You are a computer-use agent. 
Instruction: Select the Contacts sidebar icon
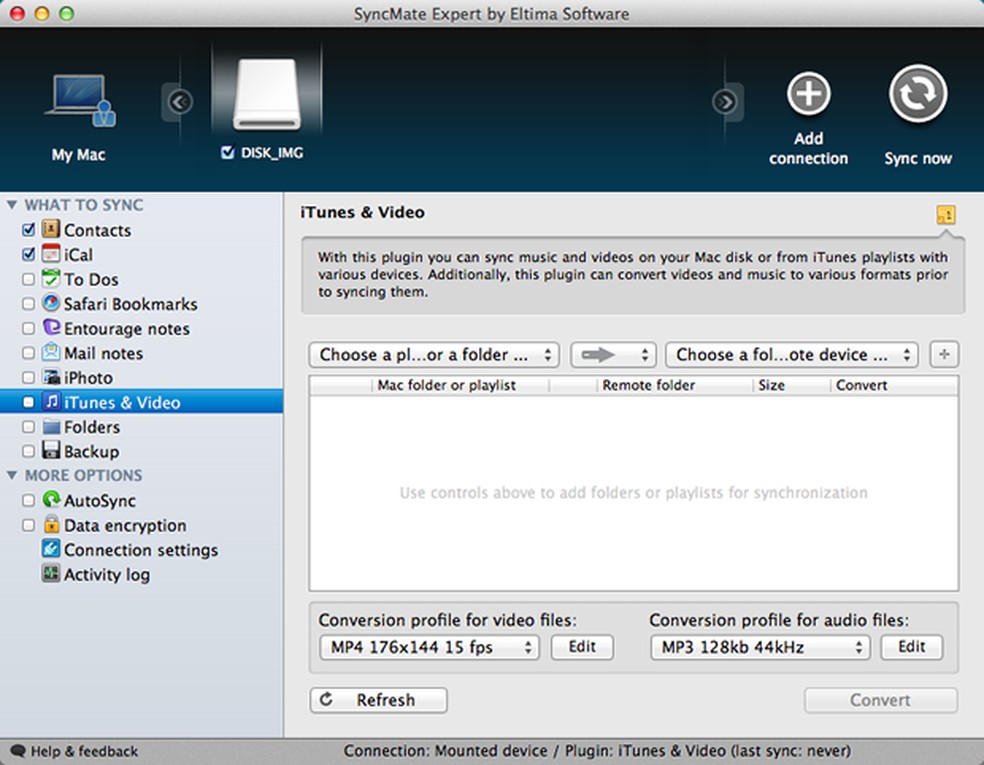point(51,229)
